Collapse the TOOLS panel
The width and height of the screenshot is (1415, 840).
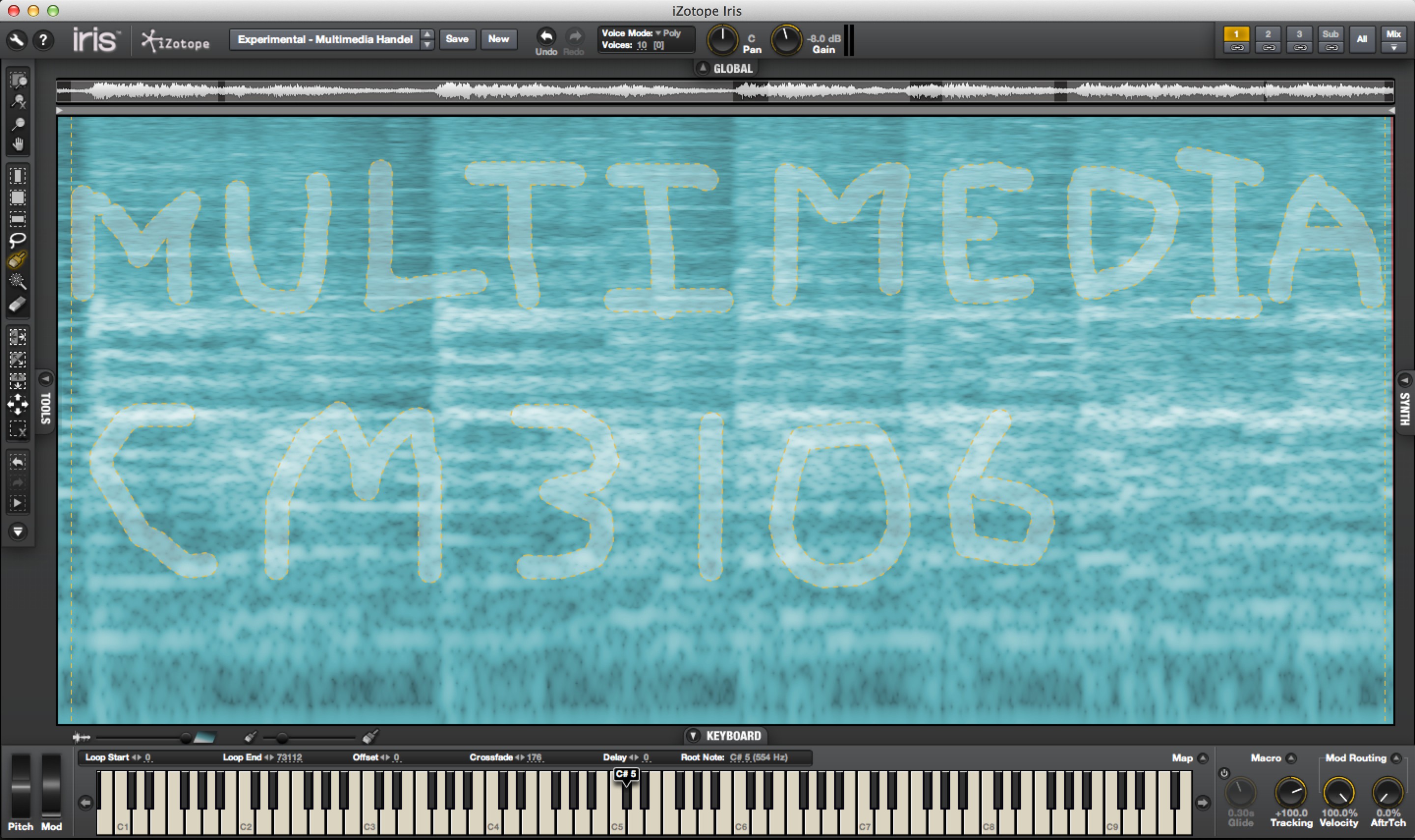(46, 379)
